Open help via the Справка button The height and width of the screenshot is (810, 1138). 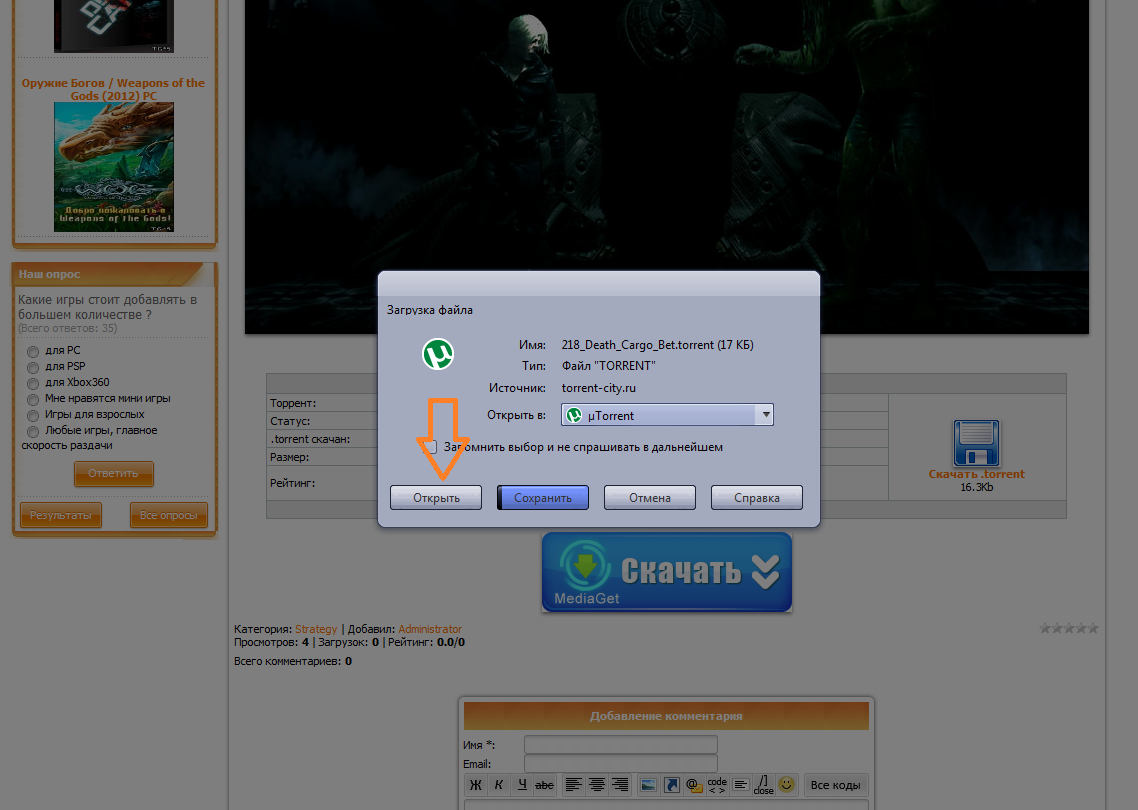tap(756, 498)
